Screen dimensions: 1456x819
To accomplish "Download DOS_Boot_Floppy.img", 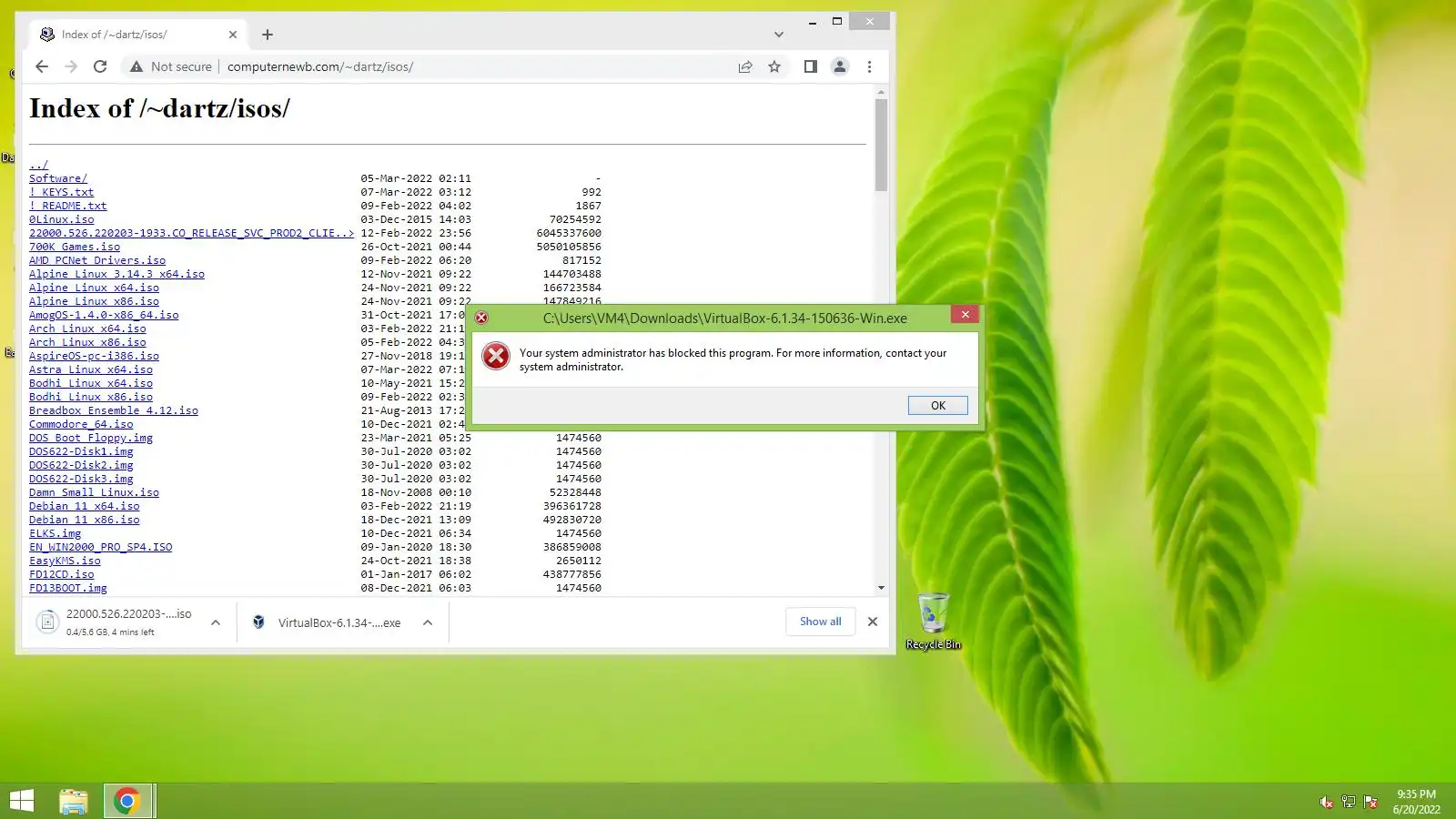I will (91, 438).
